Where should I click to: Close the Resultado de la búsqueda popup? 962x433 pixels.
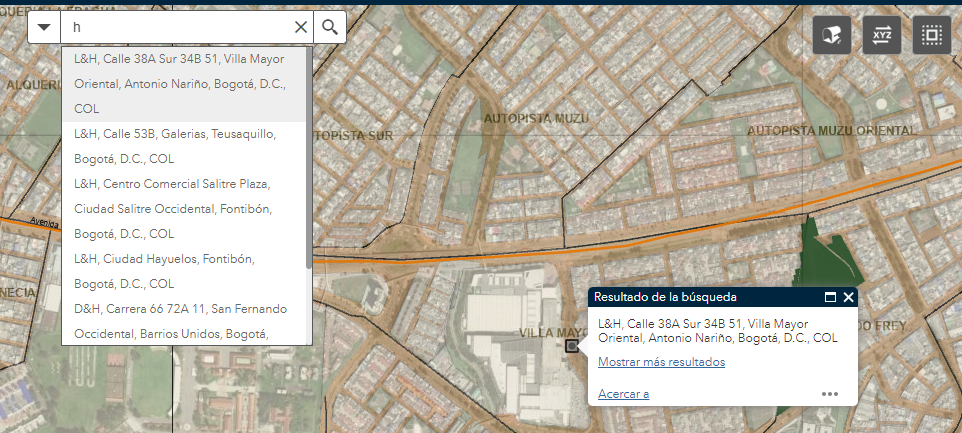pos(849,297)
